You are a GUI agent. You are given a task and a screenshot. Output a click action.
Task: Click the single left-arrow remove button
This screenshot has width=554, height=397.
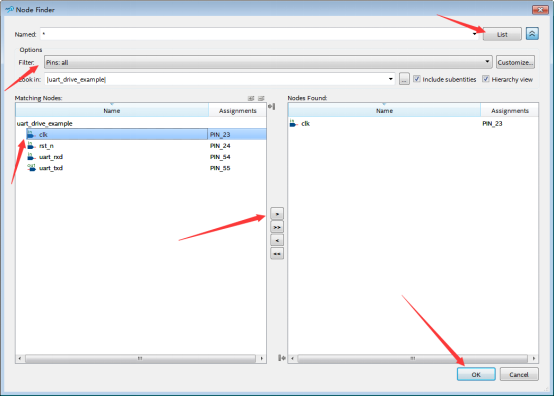[x=277, y=241]
